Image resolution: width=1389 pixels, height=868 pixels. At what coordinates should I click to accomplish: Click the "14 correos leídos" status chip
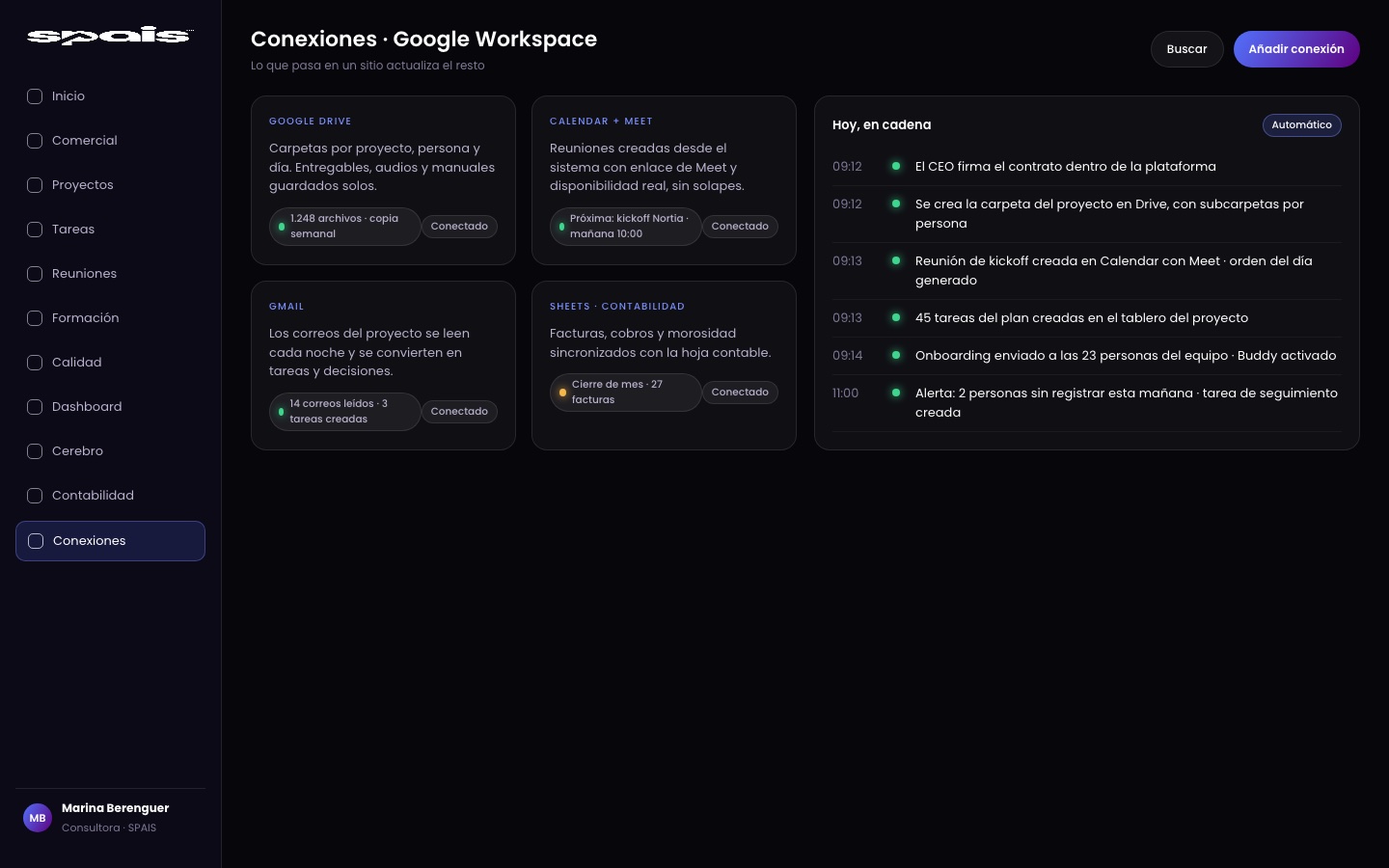(x=344, y=412)
